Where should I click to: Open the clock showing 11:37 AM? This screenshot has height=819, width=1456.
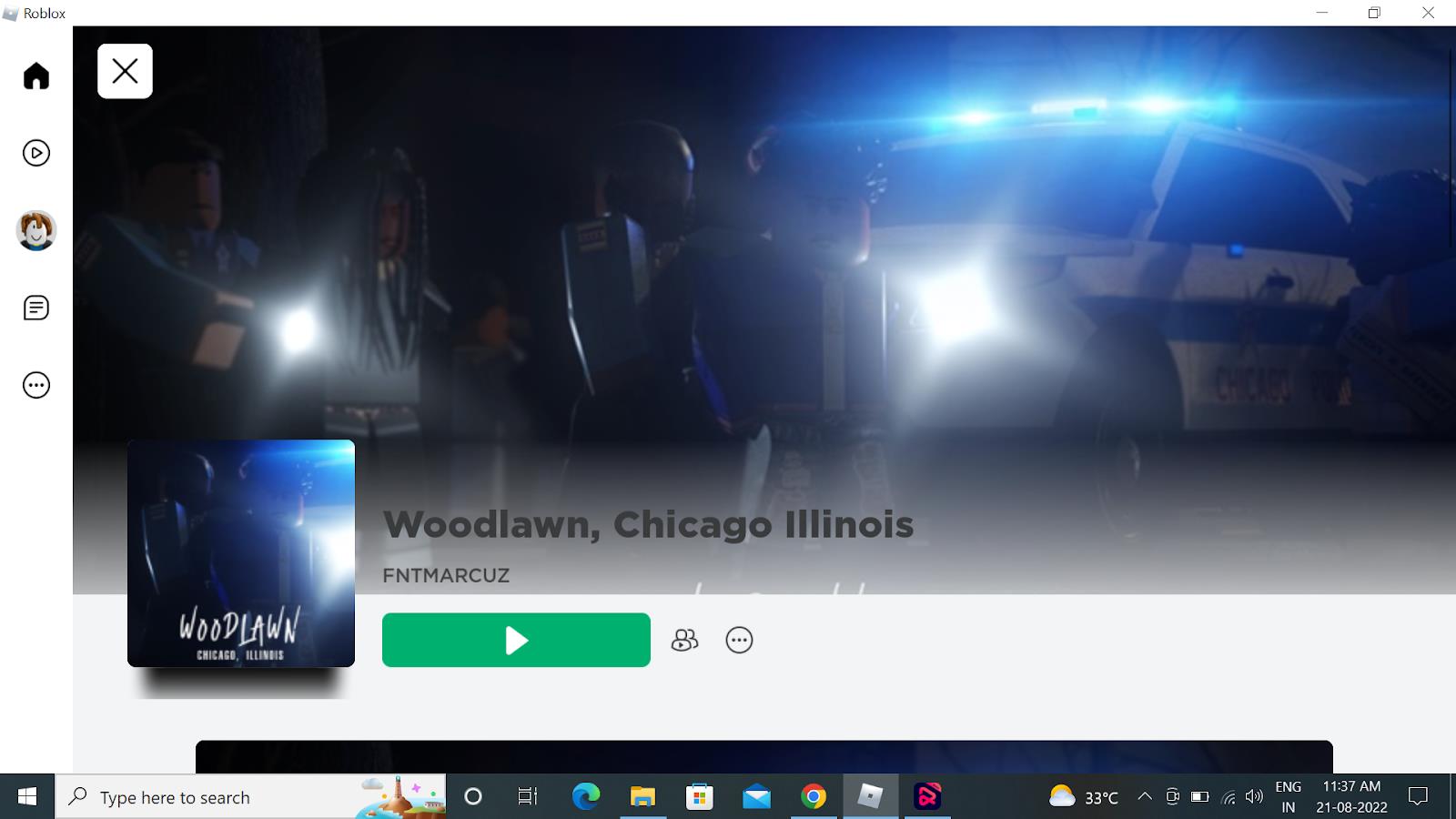click(1351, 797)
